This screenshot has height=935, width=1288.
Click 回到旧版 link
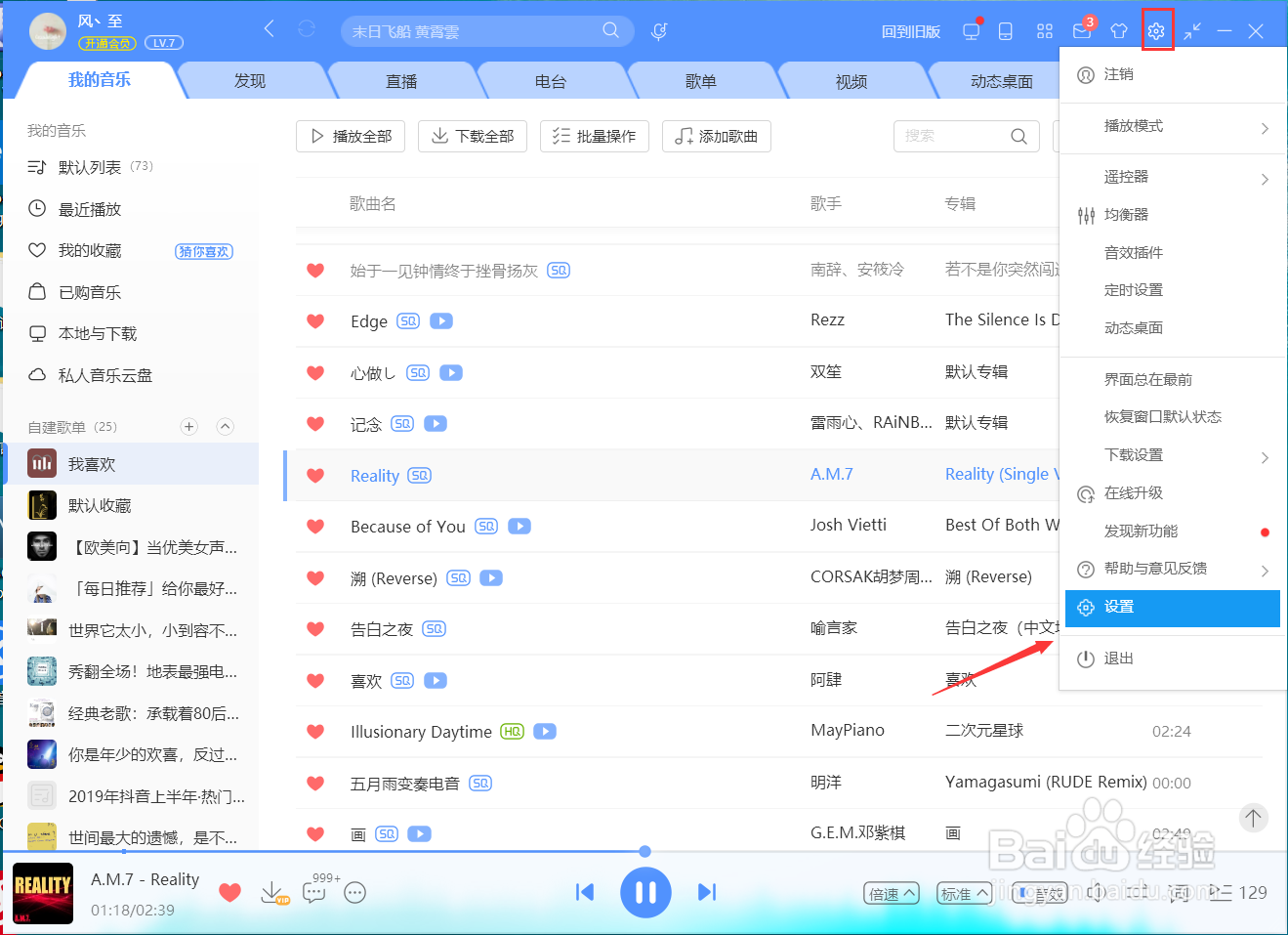coord(911,31)
